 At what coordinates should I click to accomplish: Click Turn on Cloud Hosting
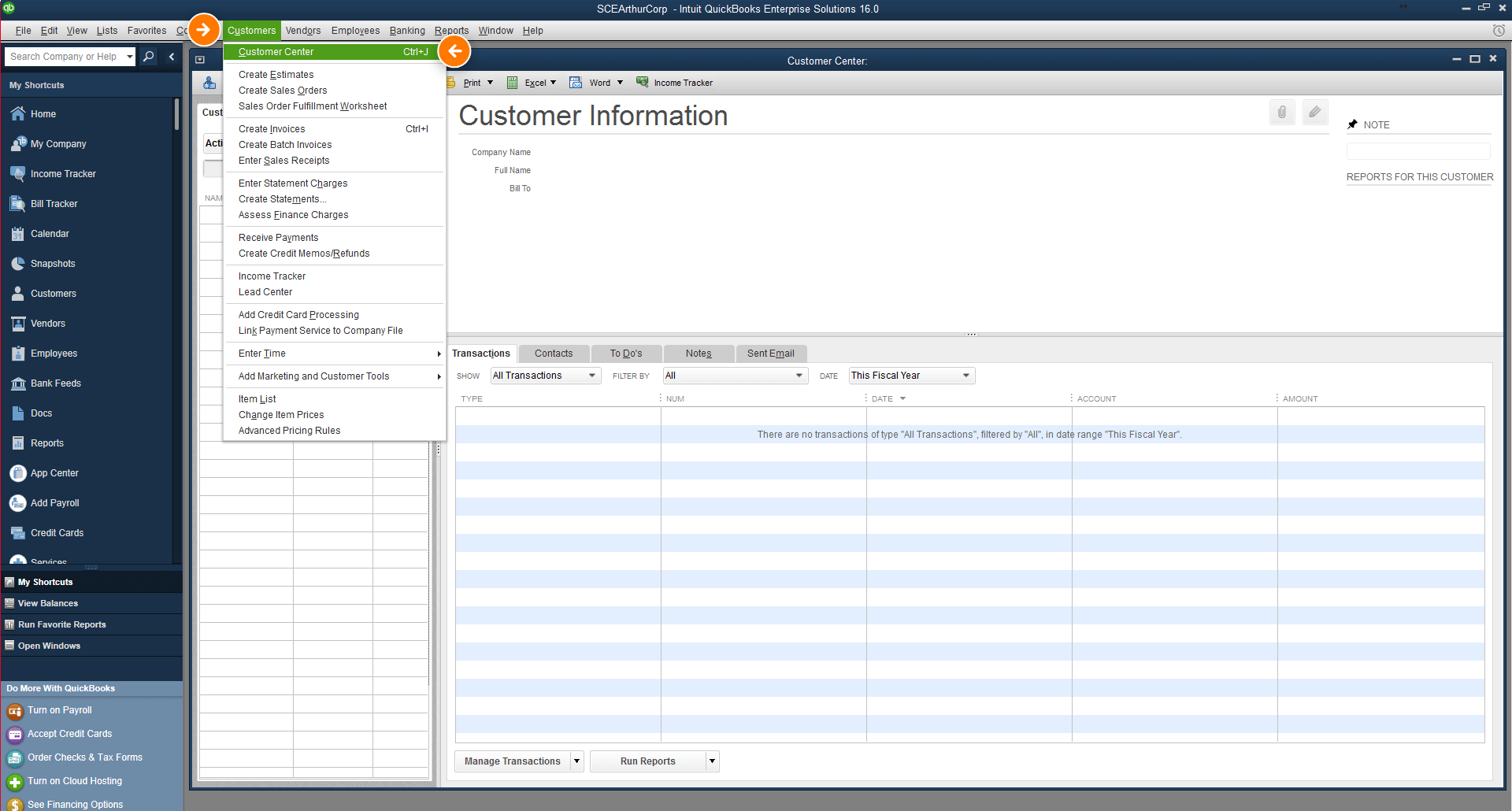point(75,781)
